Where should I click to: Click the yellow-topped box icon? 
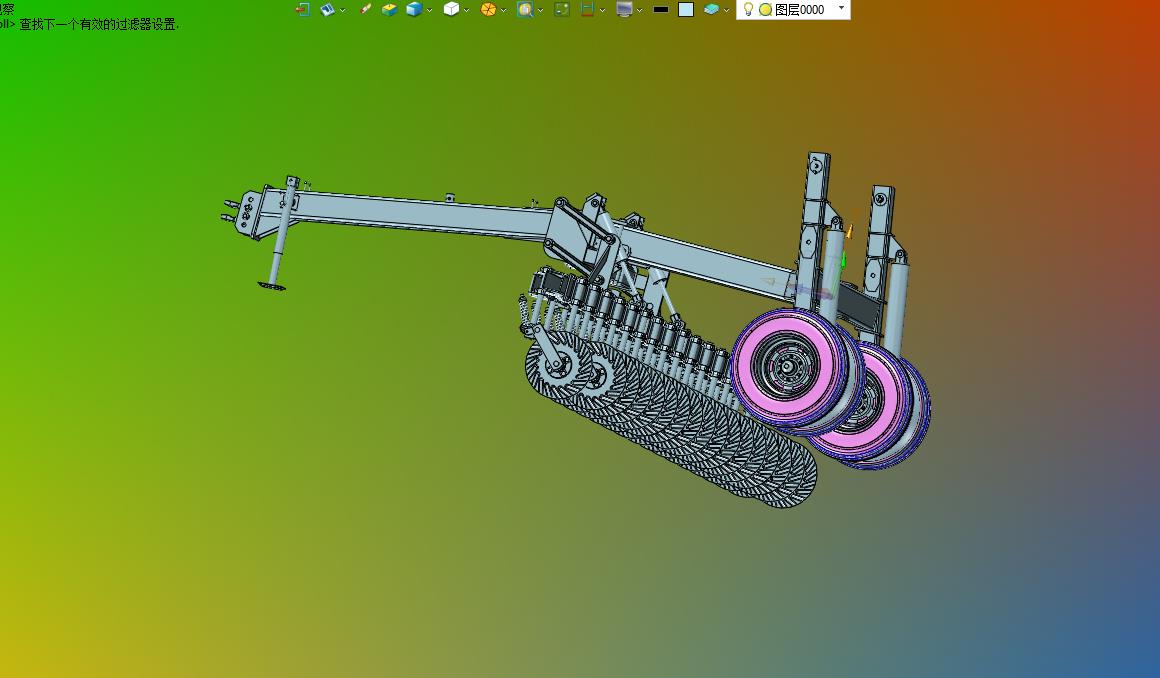[x=389, y=10]
